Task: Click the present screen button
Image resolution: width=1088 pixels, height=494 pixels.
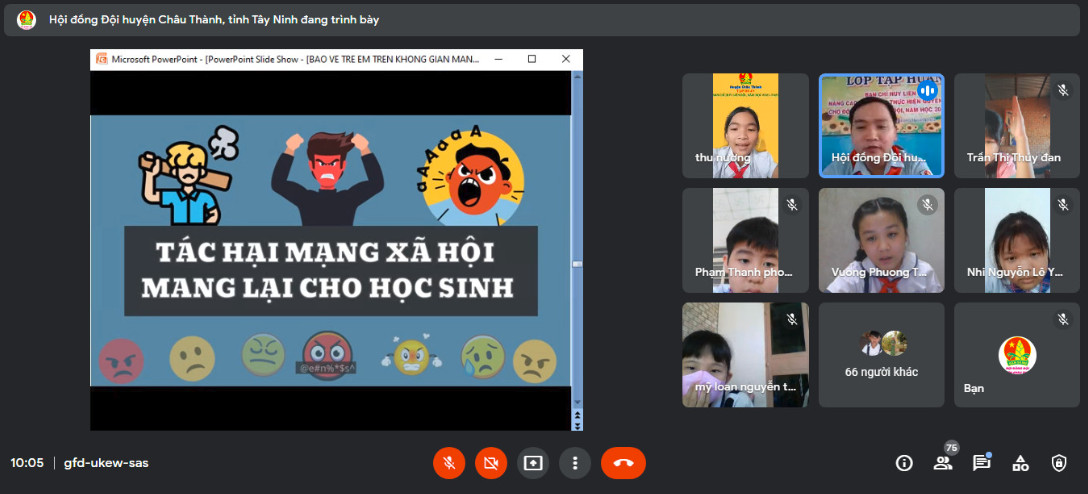Action: (533, 463)
